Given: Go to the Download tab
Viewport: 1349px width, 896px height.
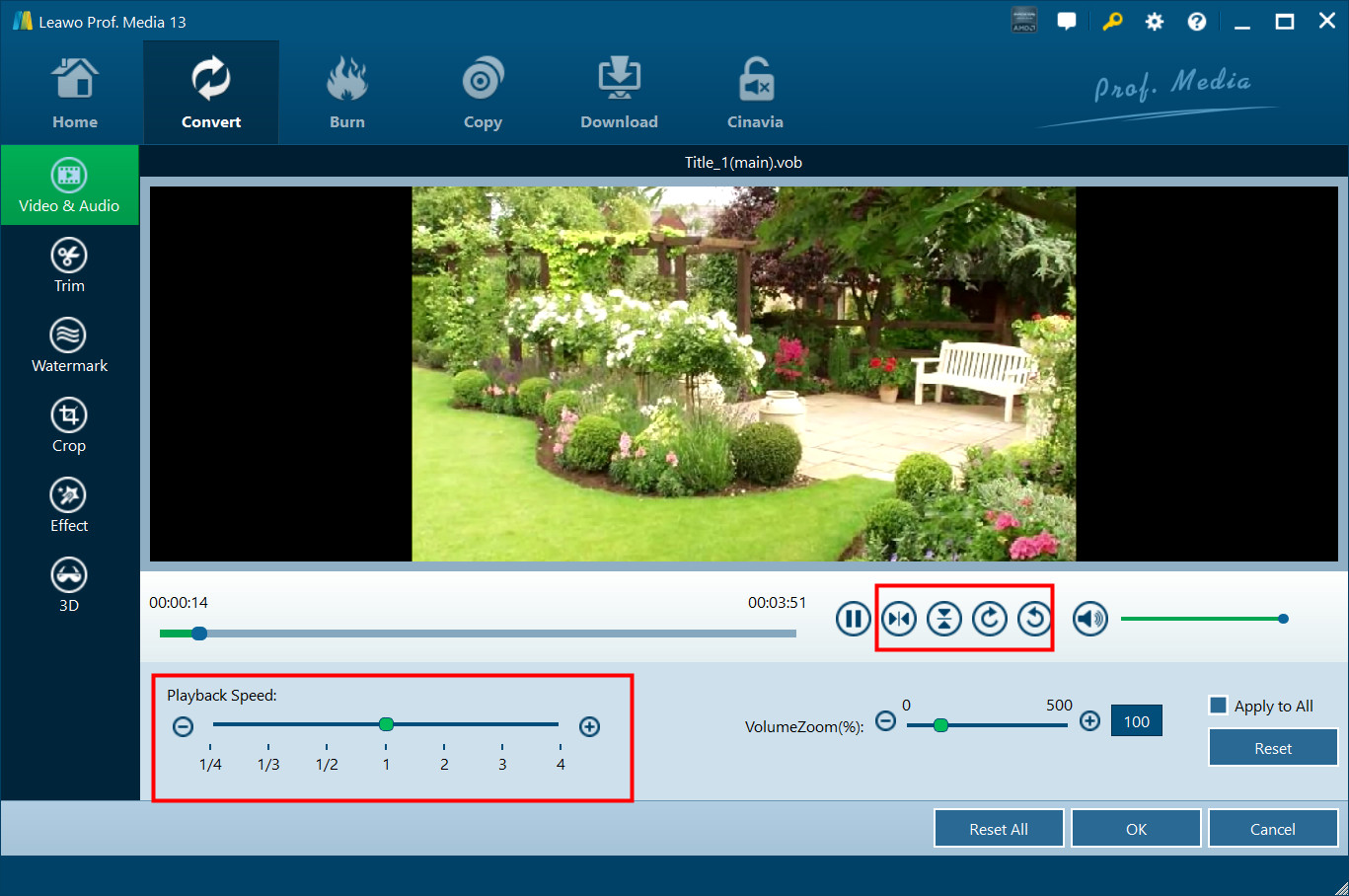Looking at the screenshot, I should pos(619,94).
